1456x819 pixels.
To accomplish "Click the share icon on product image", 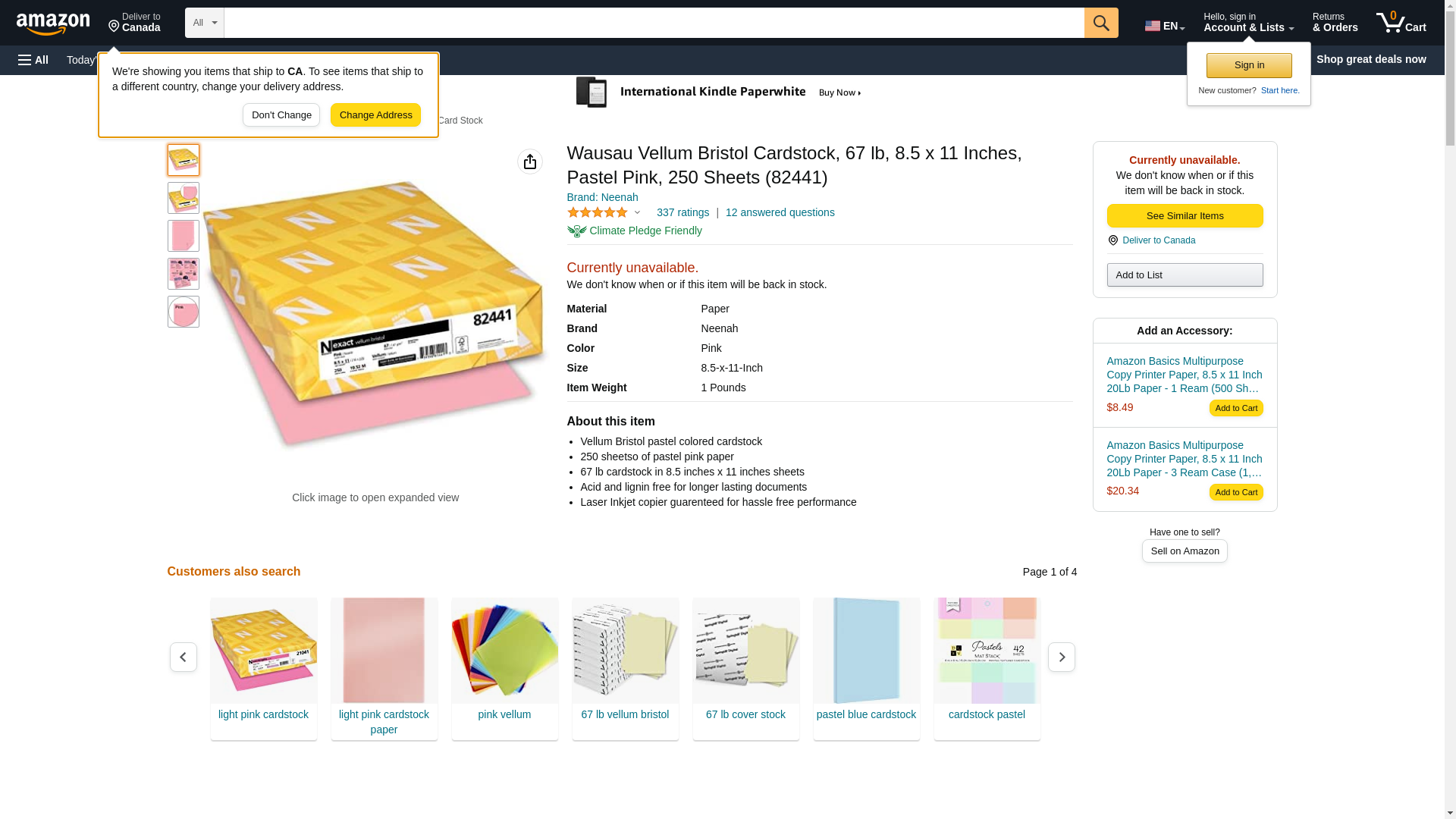I will [530, 162].
